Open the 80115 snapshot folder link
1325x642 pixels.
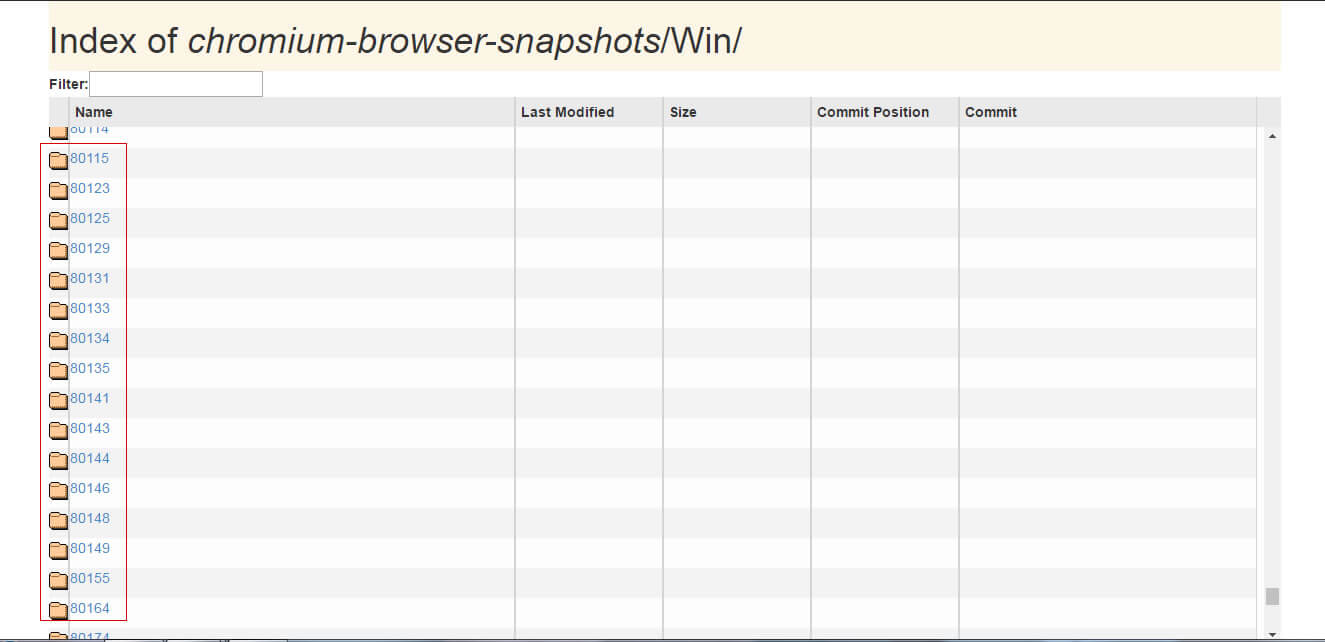pyautogui.click(x=90, y=158)
